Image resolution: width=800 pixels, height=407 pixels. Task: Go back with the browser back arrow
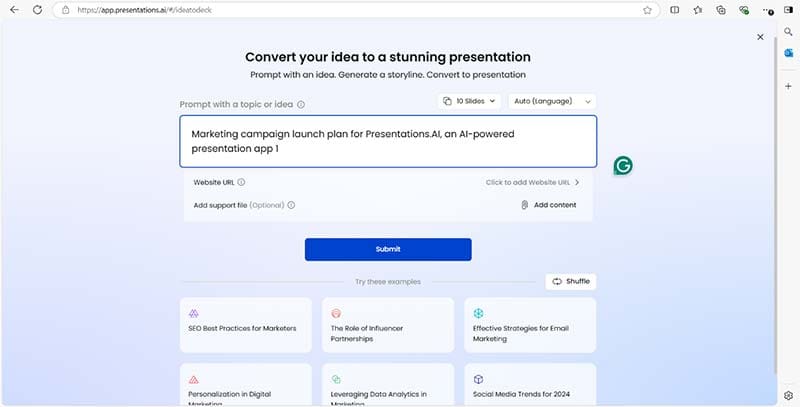coord(14,10)
